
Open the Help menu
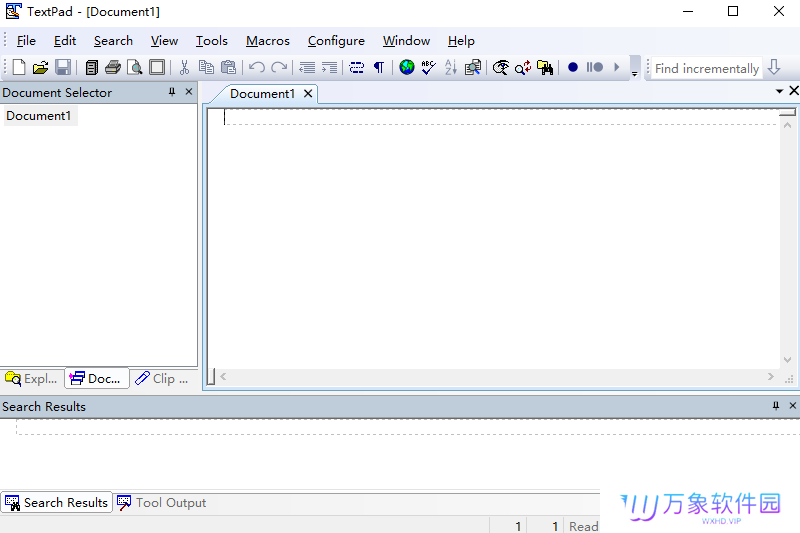[x=461, y=41]
